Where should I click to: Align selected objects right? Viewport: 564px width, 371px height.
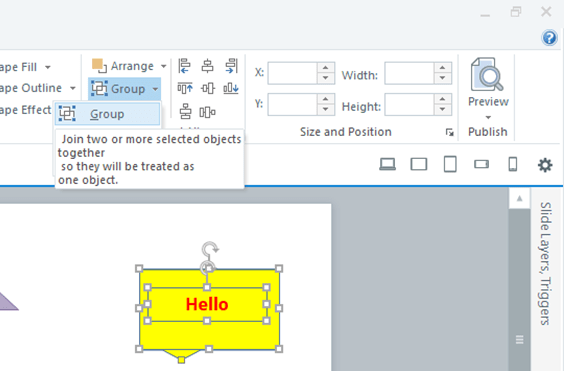pos(231,66)
